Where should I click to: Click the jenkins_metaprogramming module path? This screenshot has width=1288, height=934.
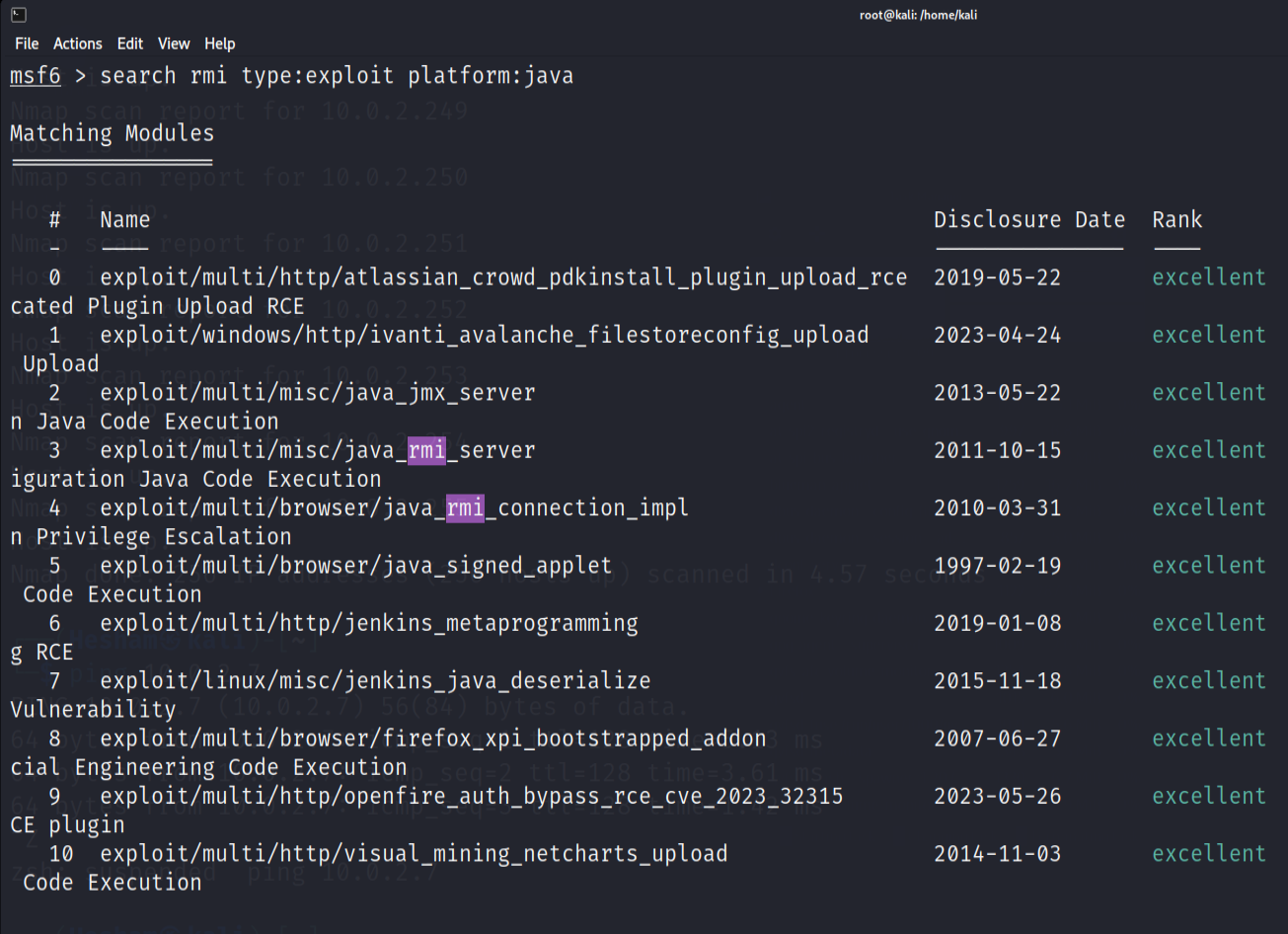pos(369,623)
